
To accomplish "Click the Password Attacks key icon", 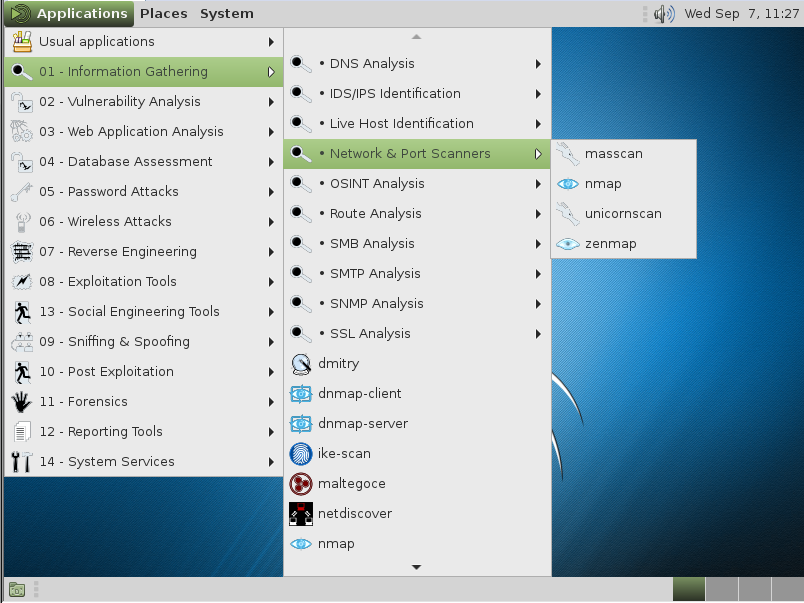I will (x=22, y=191).
